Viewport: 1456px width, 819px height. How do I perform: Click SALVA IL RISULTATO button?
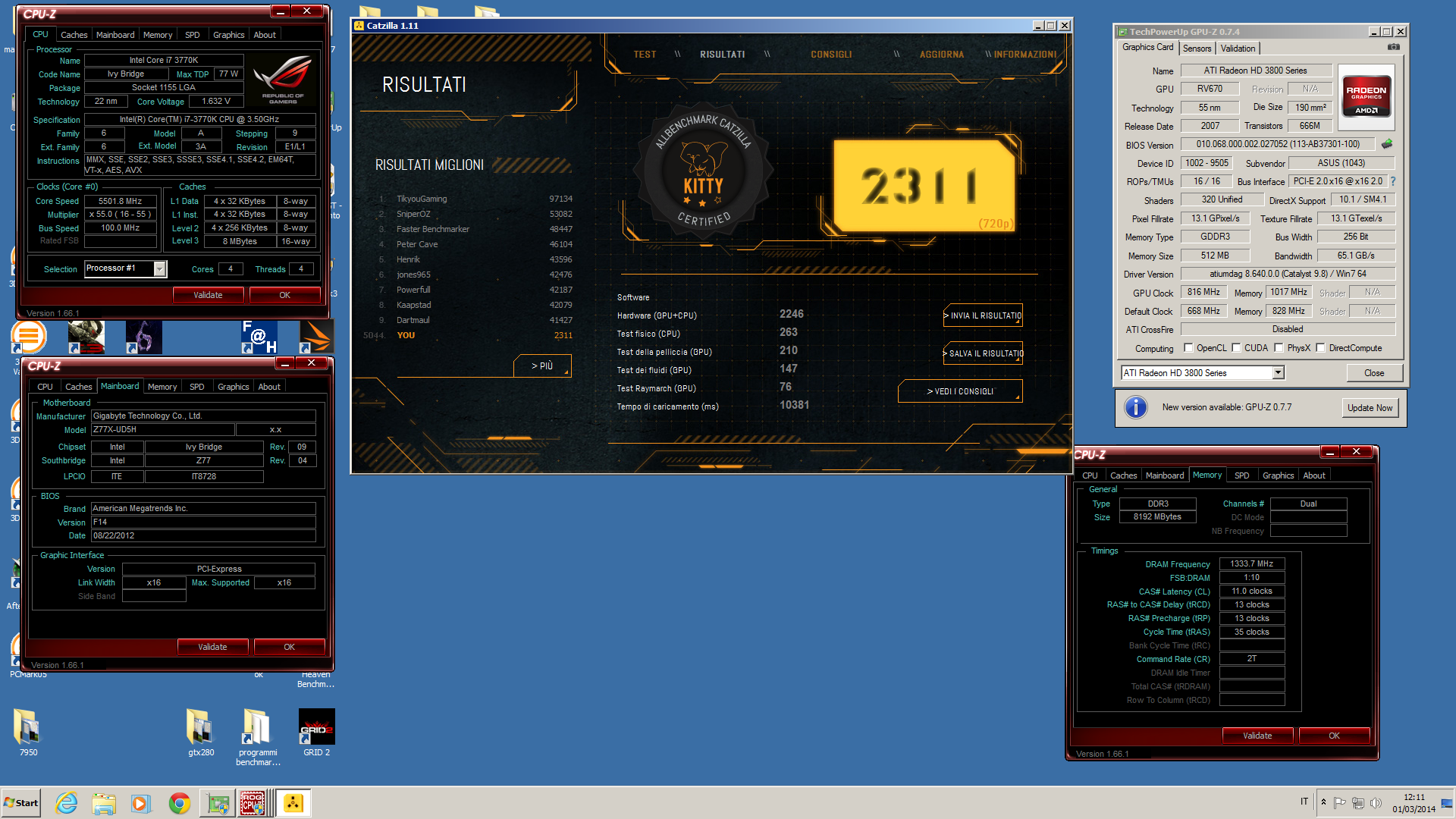(x=983, y=353)
